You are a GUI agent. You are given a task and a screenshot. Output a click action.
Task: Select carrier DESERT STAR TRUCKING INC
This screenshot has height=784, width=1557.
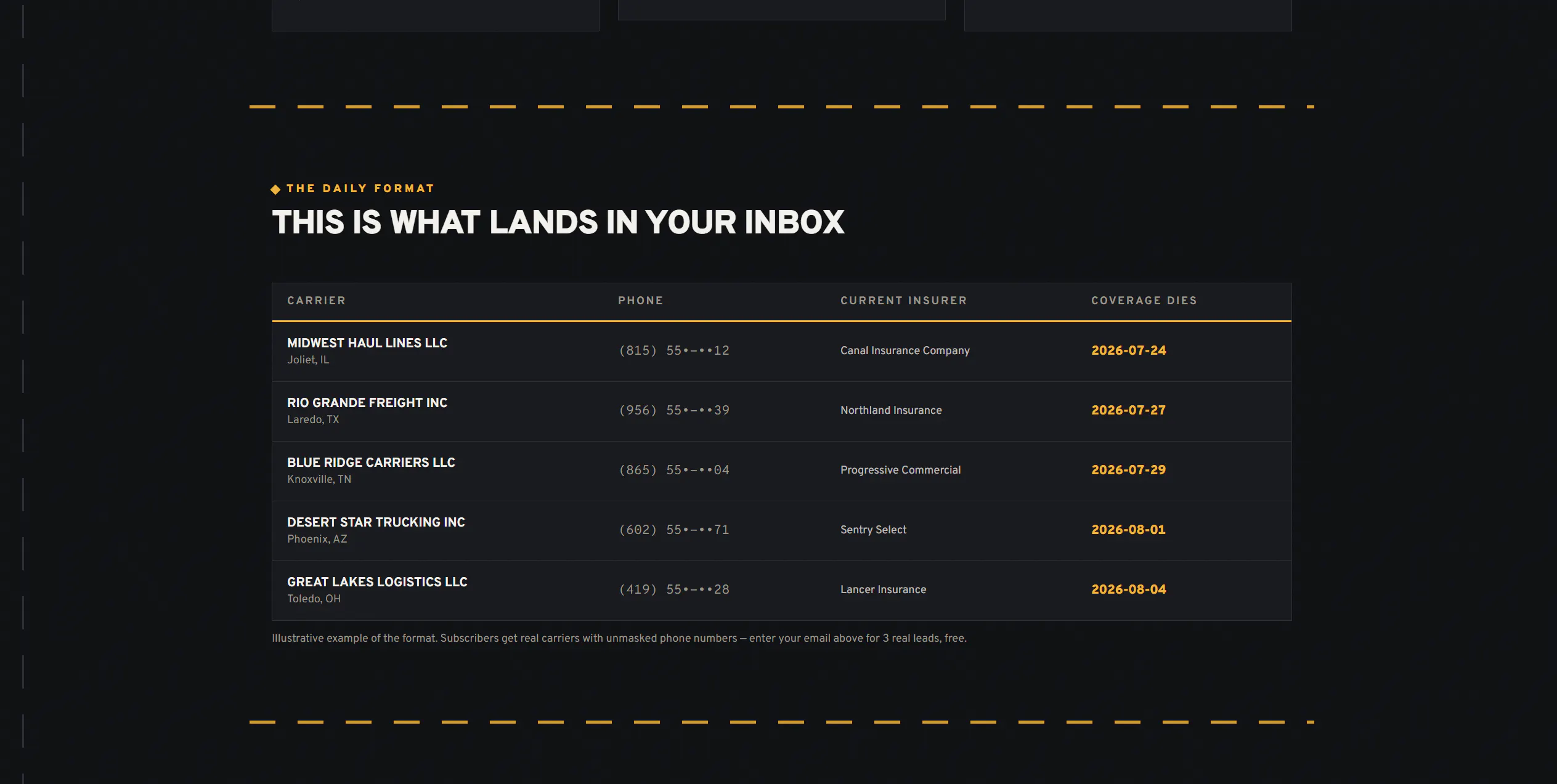376,522
